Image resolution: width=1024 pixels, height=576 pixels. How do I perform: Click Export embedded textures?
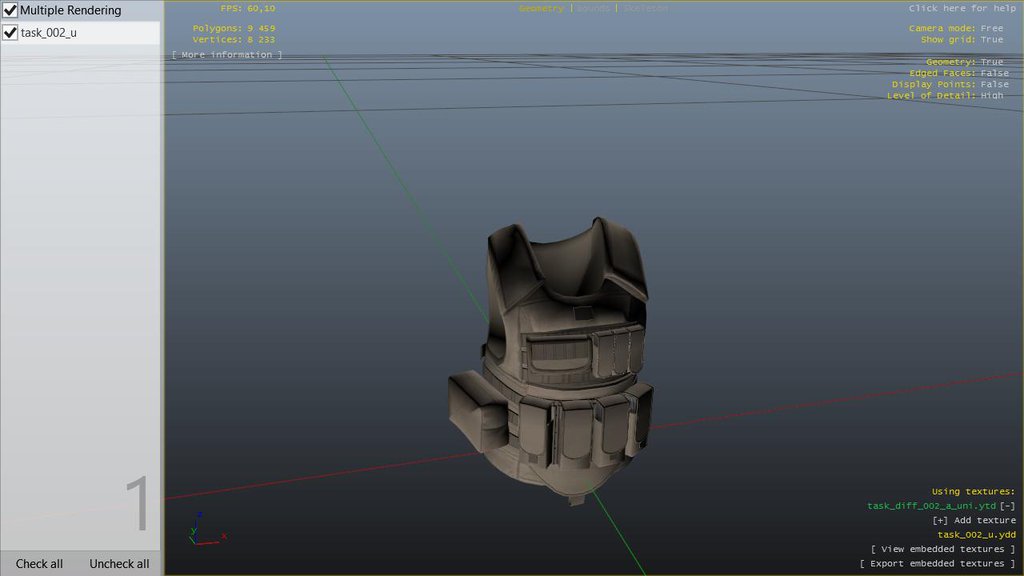point(937,564)
